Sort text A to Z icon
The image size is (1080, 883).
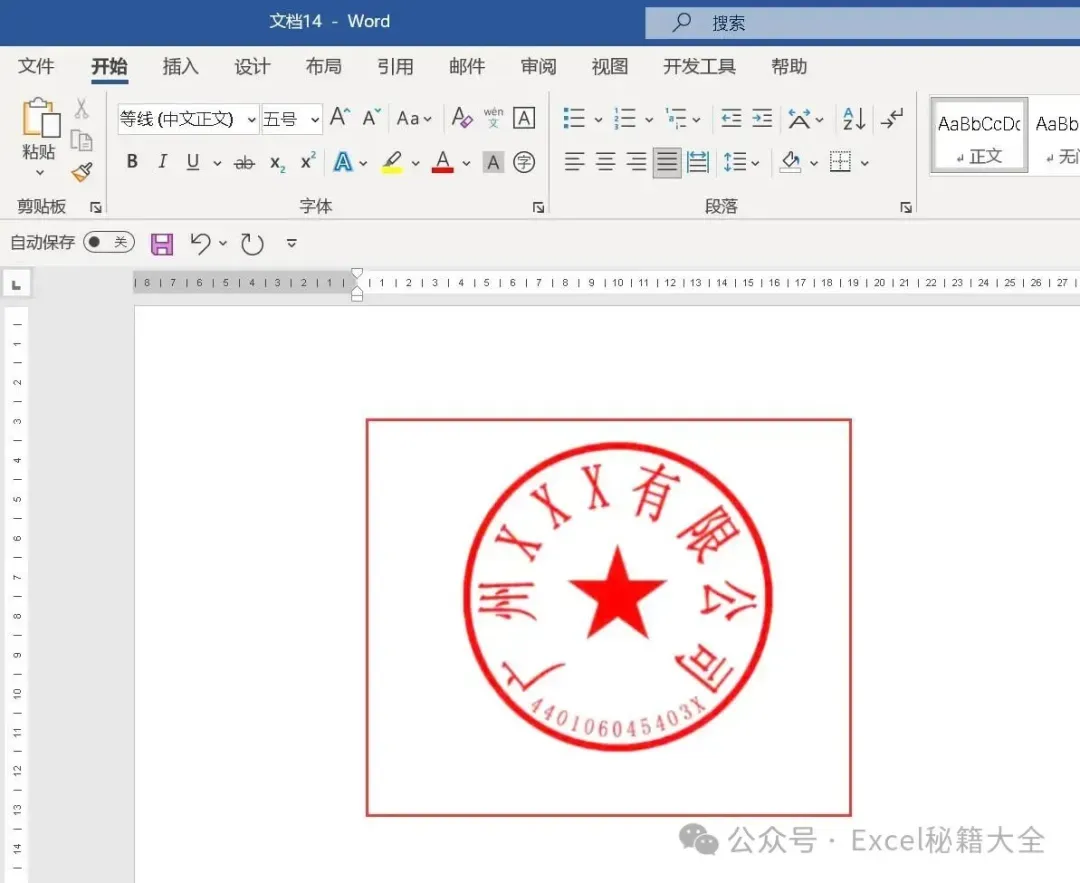(x=854, y=118)
